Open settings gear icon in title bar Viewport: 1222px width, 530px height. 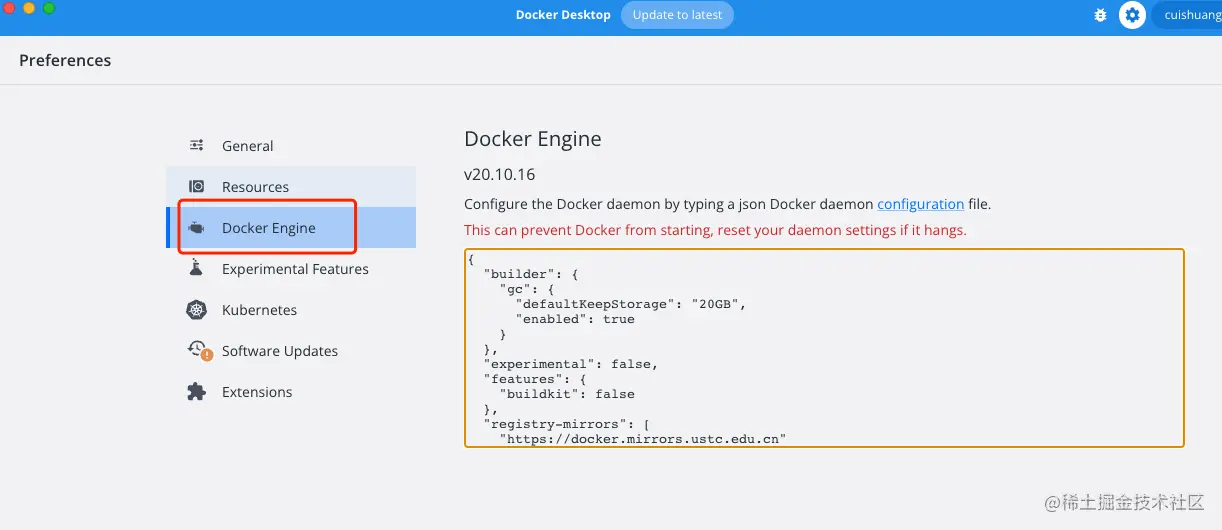(x=1132, y=15)
